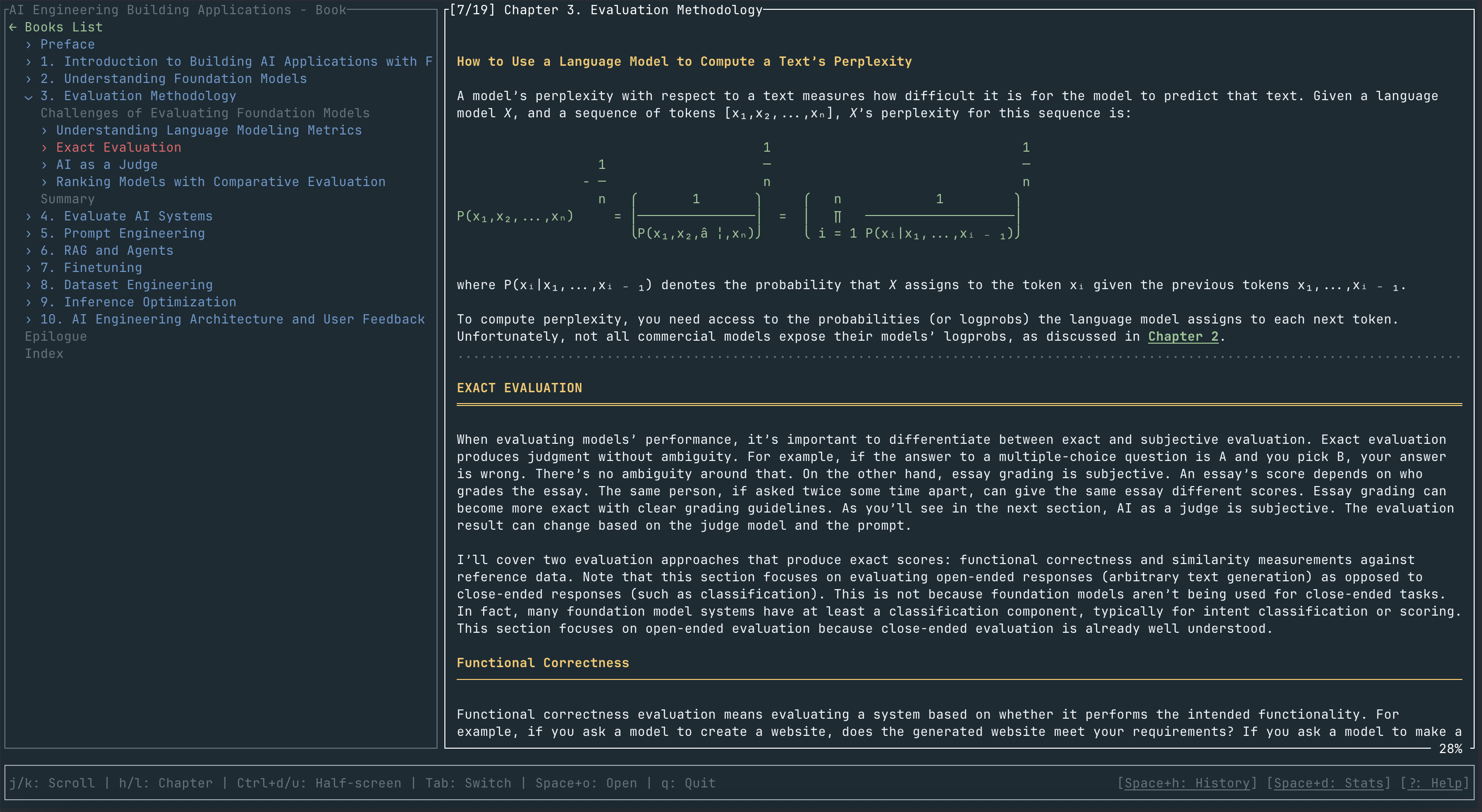Expand Understanding Language Modeling Metrics chevron
The width and height of the screenshot is (1482, 812).
[44, 131]
